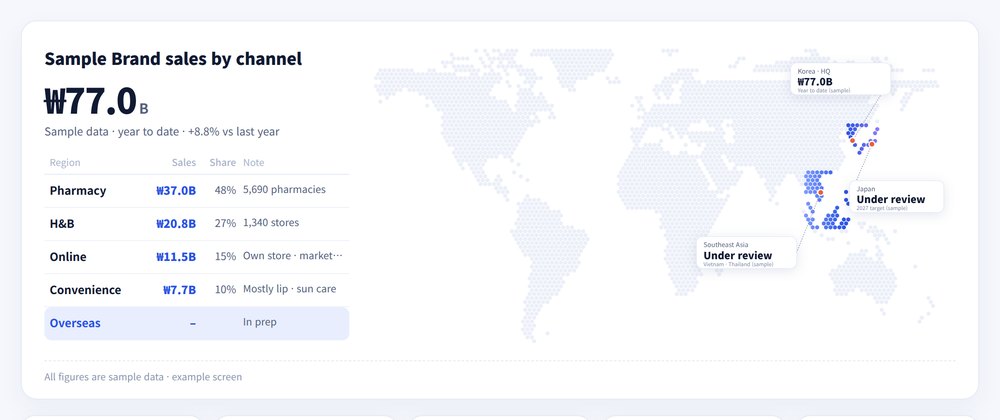Open the Korea HQ callout card
1000x420 pixels.
[841, 79]
